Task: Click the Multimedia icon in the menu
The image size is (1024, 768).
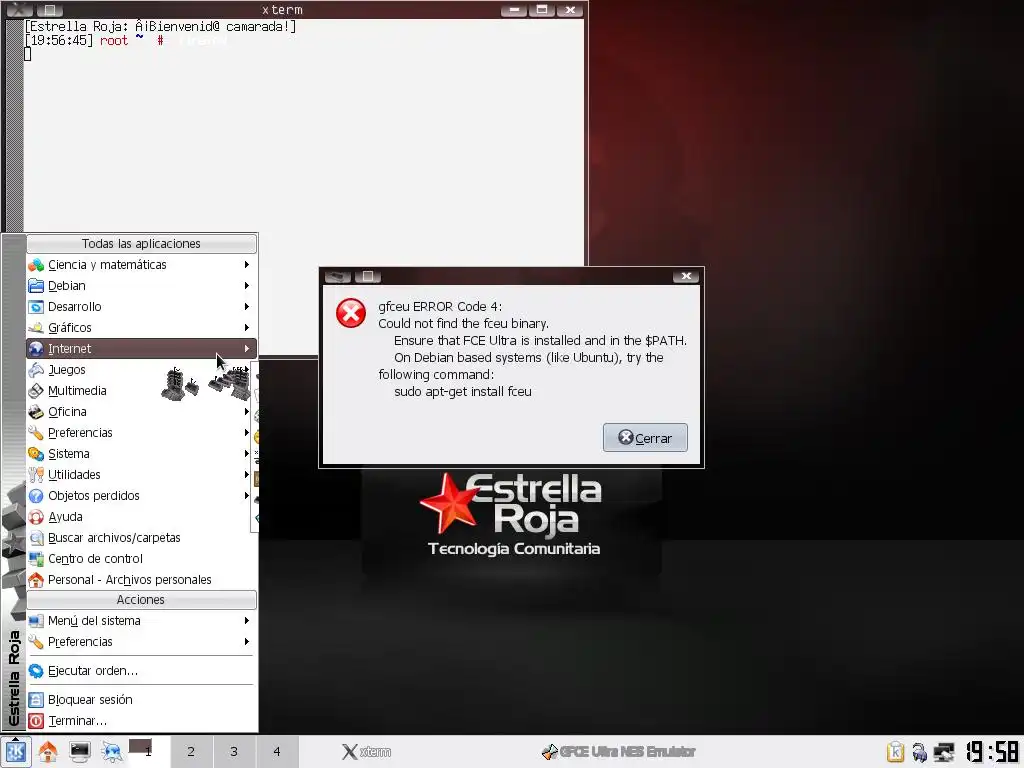Action: point(36,391)
